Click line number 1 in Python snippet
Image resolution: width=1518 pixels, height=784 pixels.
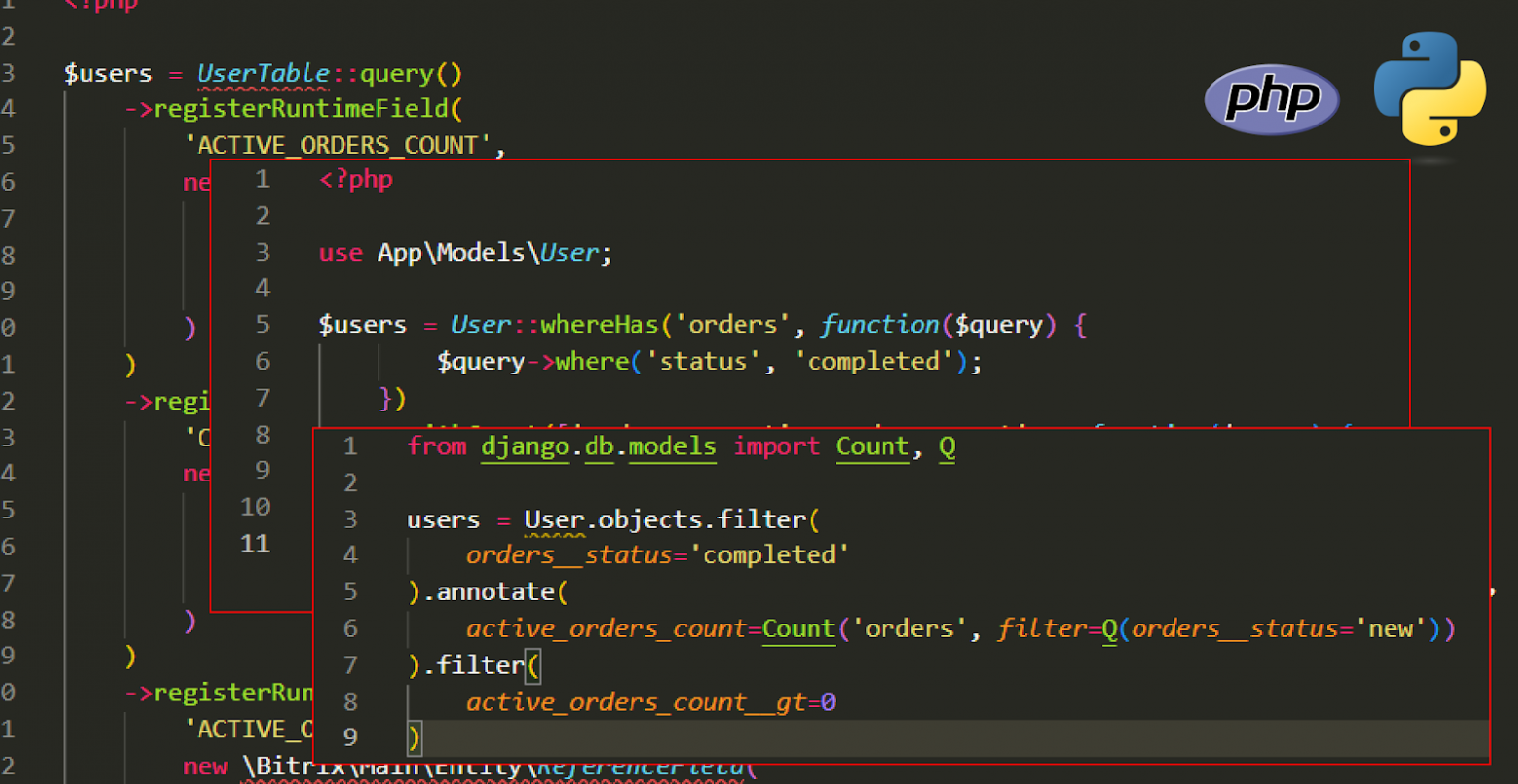(350, 445)
